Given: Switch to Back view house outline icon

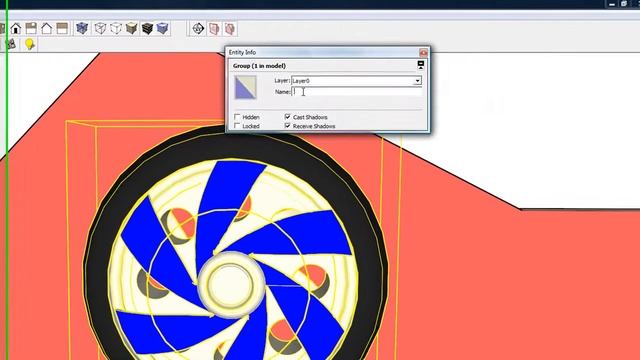Looking at the screenshot, I should (x=47, y=28).
